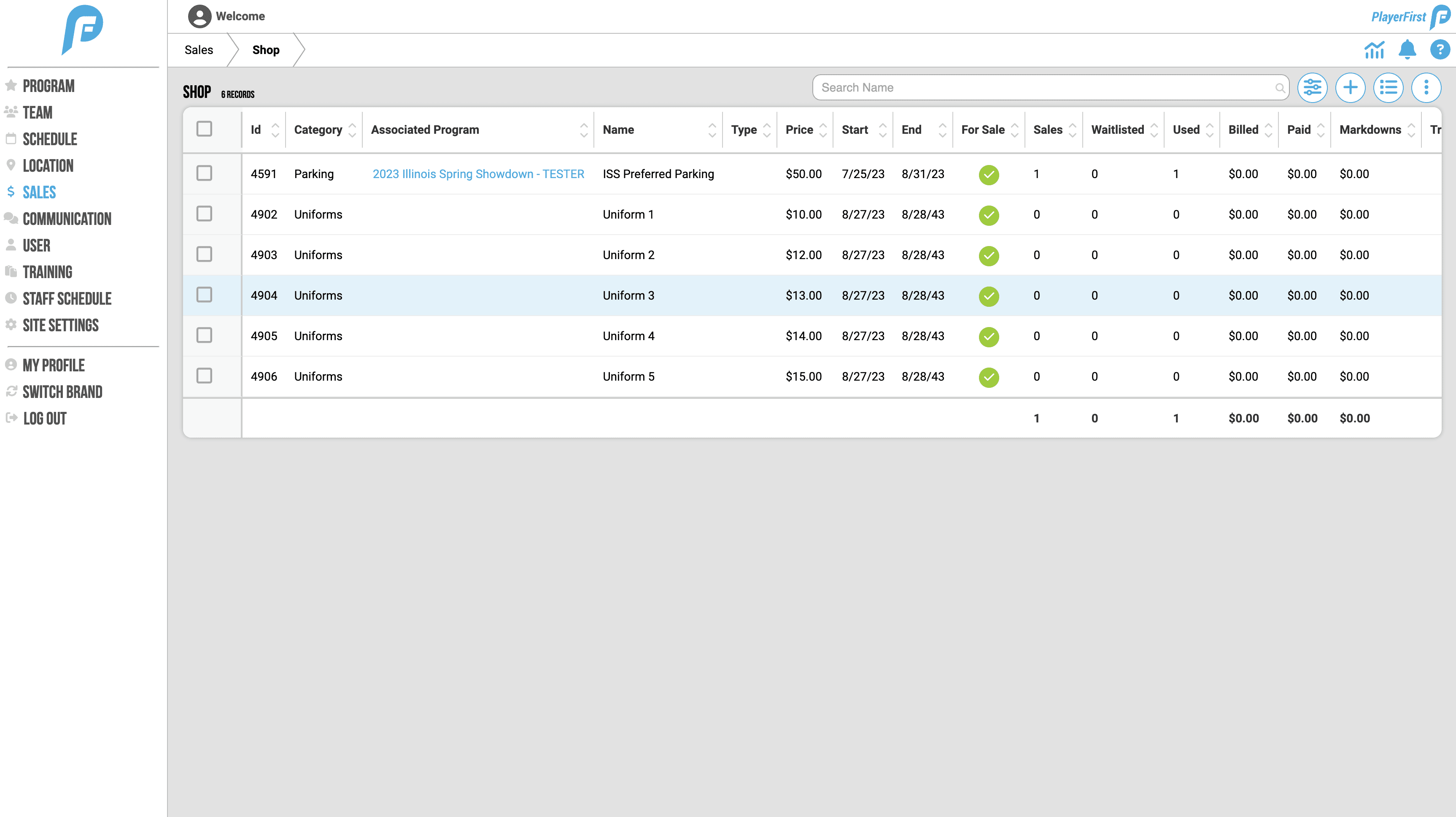Viewport: 1456px width, 817px height.
Task: Toggle the select-all header checkbox
Action: click(204, 129)
